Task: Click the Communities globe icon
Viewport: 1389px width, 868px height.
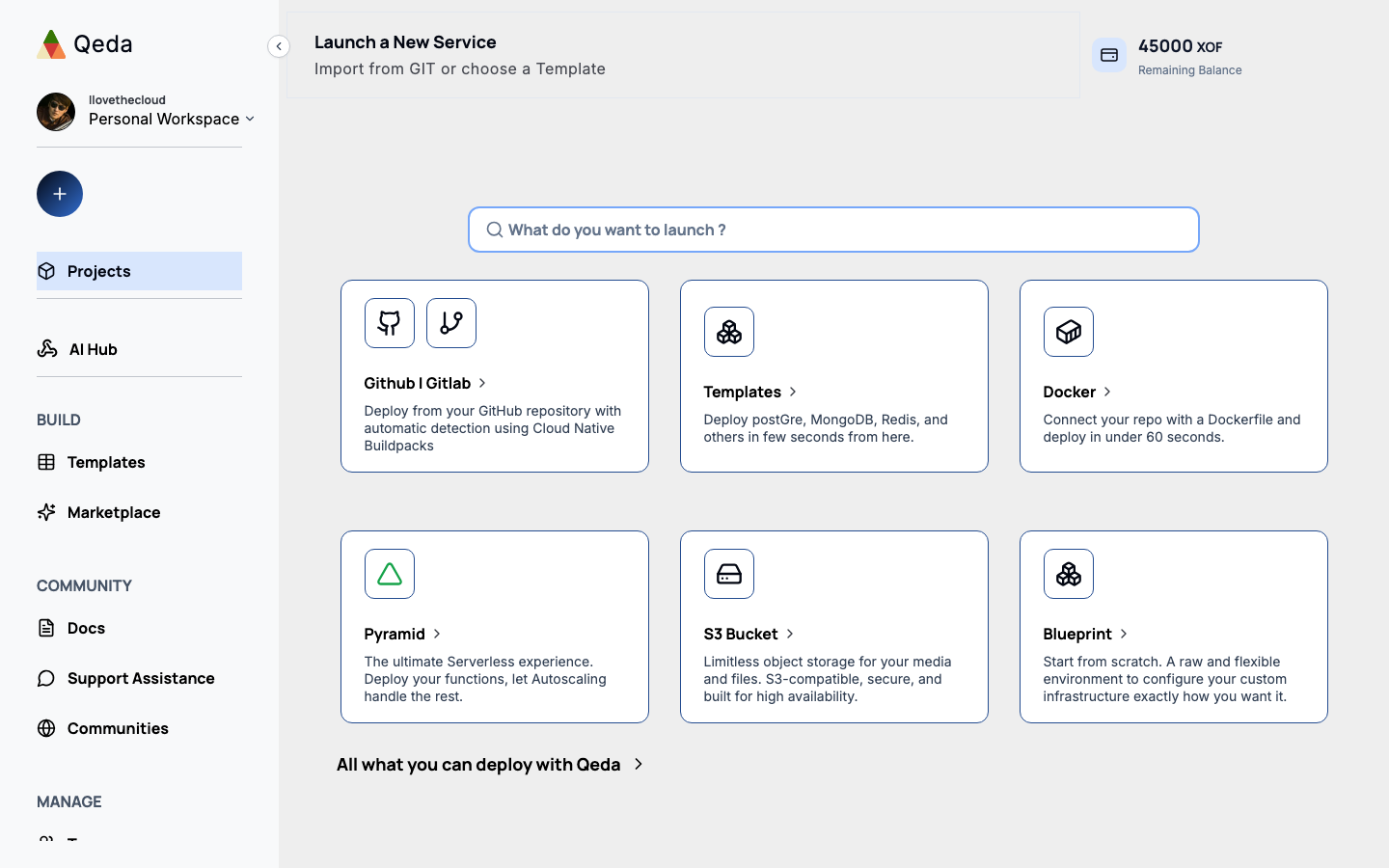Action: (46, 728)
